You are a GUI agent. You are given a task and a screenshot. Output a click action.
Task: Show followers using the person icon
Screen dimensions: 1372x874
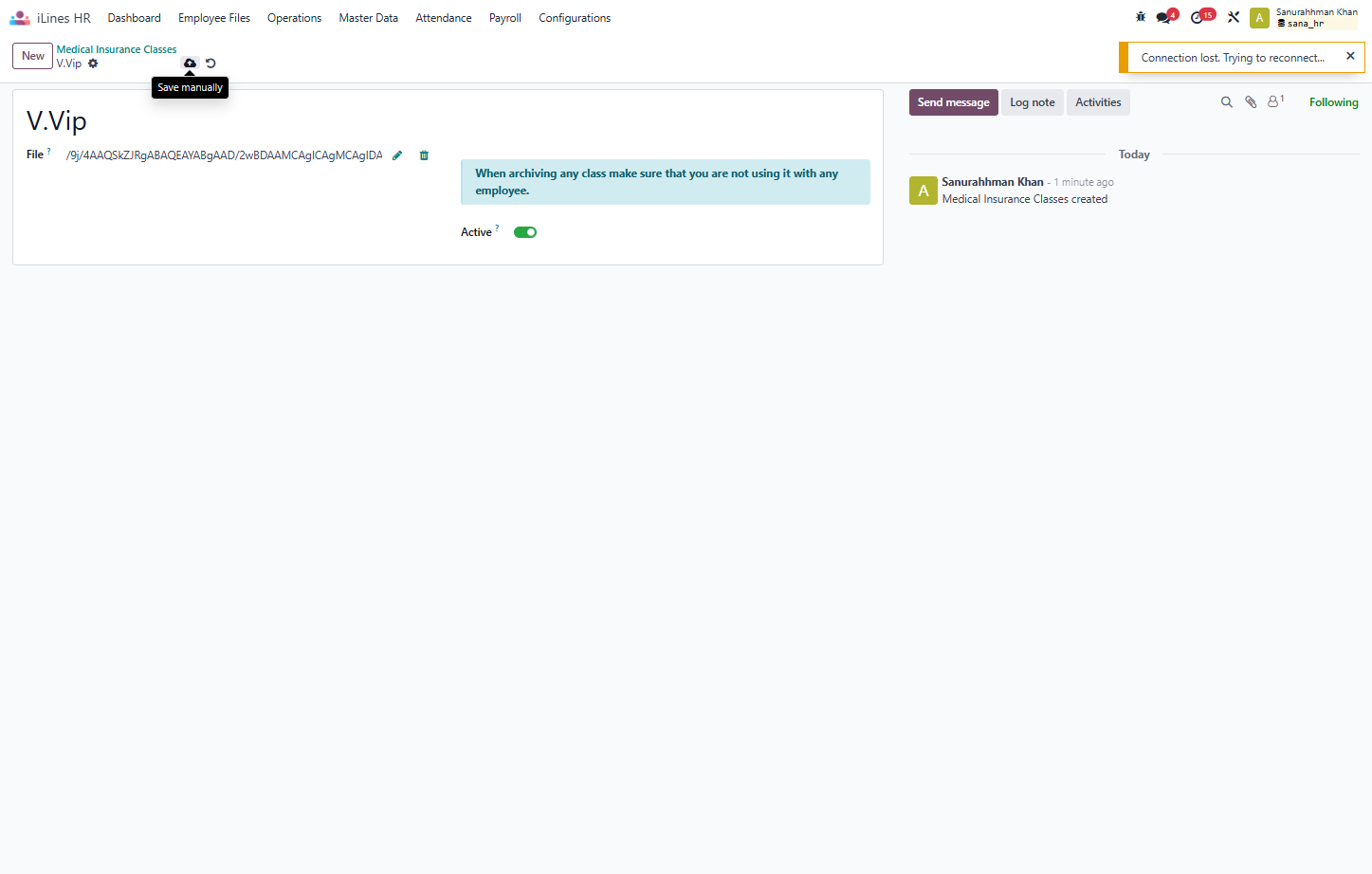click(x=1275, y=101)
